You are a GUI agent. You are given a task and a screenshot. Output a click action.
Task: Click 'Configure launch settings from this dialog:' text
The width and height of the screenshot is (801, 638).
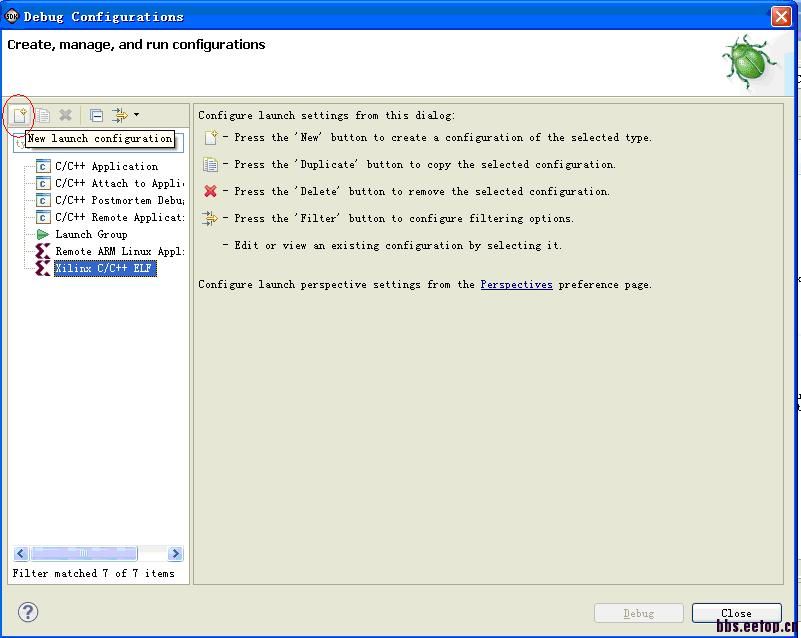[326, 115]
